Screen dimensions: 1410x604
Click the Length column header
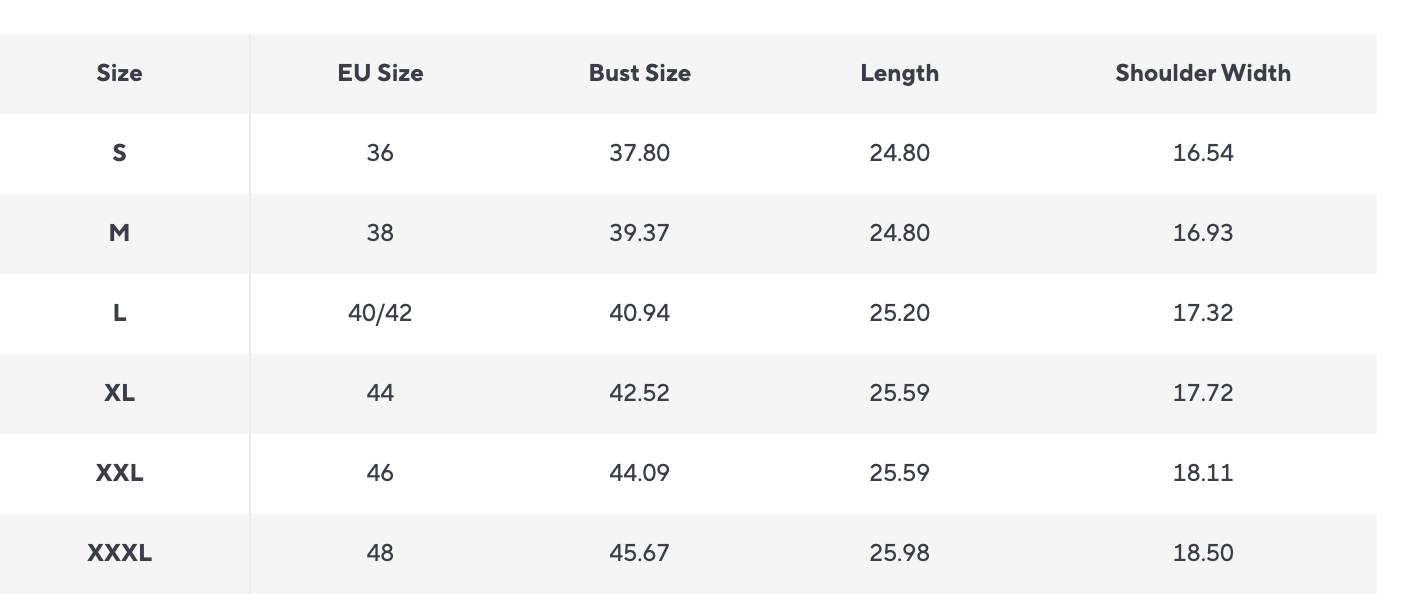coord(899,73)
